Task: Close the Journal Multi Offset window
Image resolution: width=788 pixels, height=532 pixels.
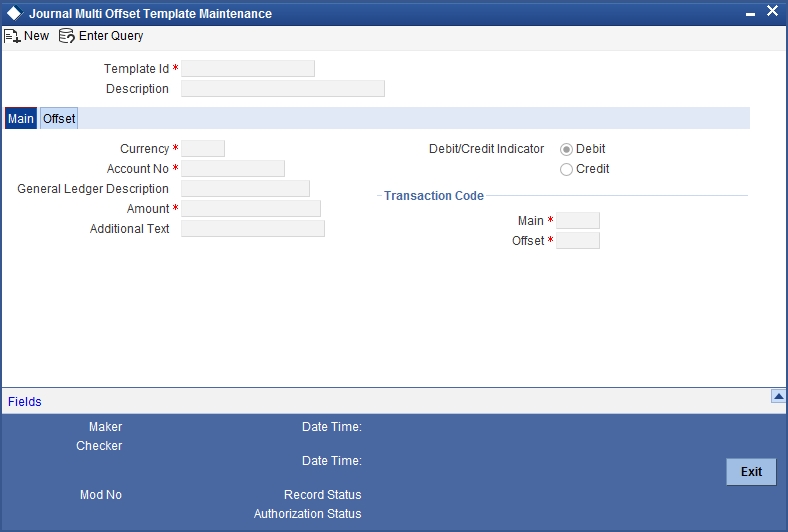Action: (773, 11)
